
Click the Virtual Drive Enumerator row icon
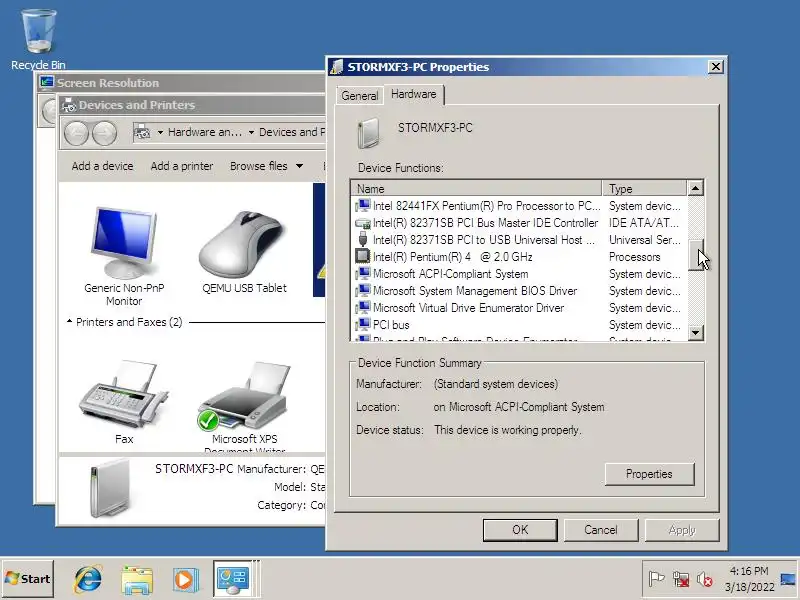[363, 308]
